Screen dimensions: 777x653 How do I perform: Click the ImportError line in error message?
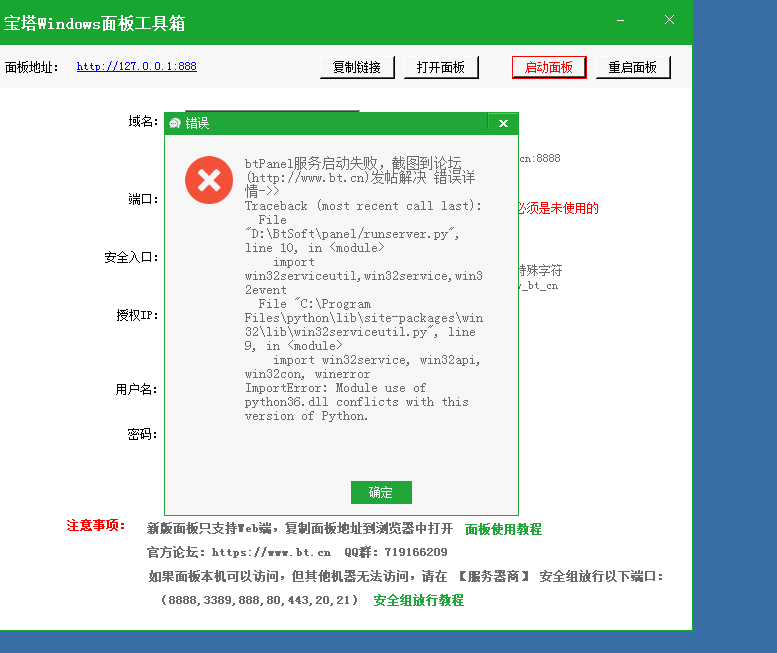click(x=335, y=388)
